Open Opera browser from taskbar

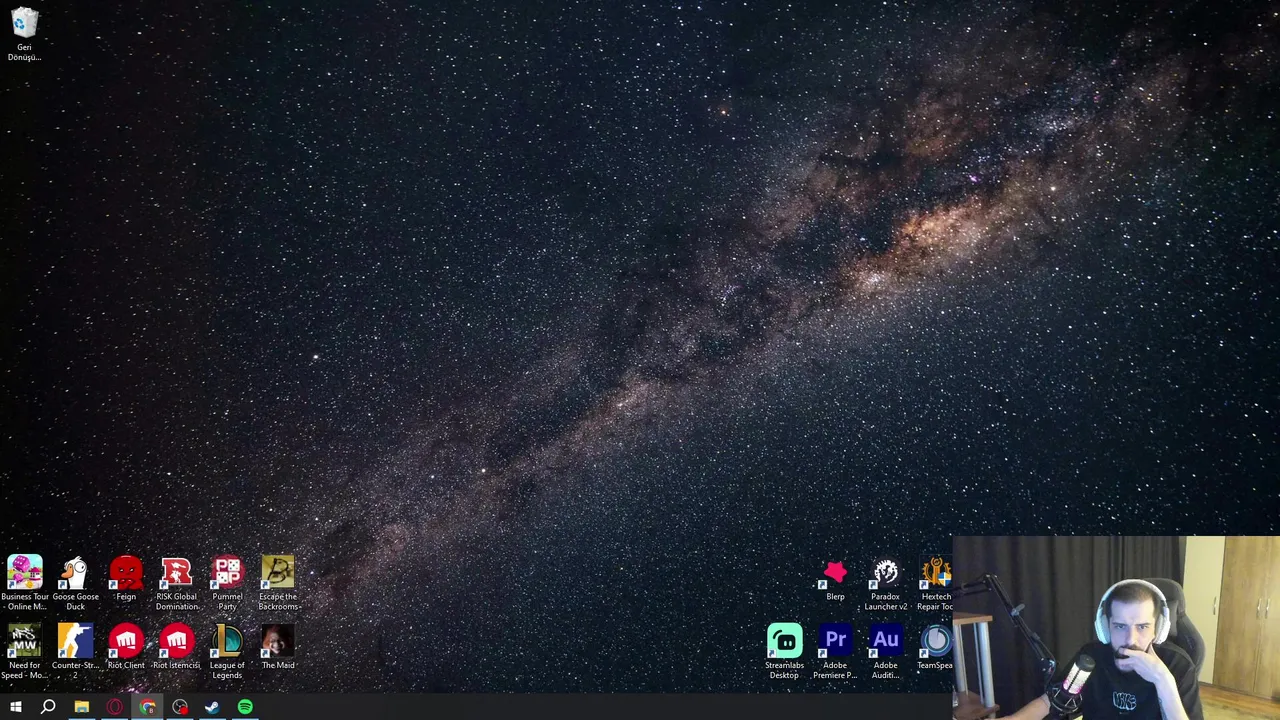(x=114, y=707)
